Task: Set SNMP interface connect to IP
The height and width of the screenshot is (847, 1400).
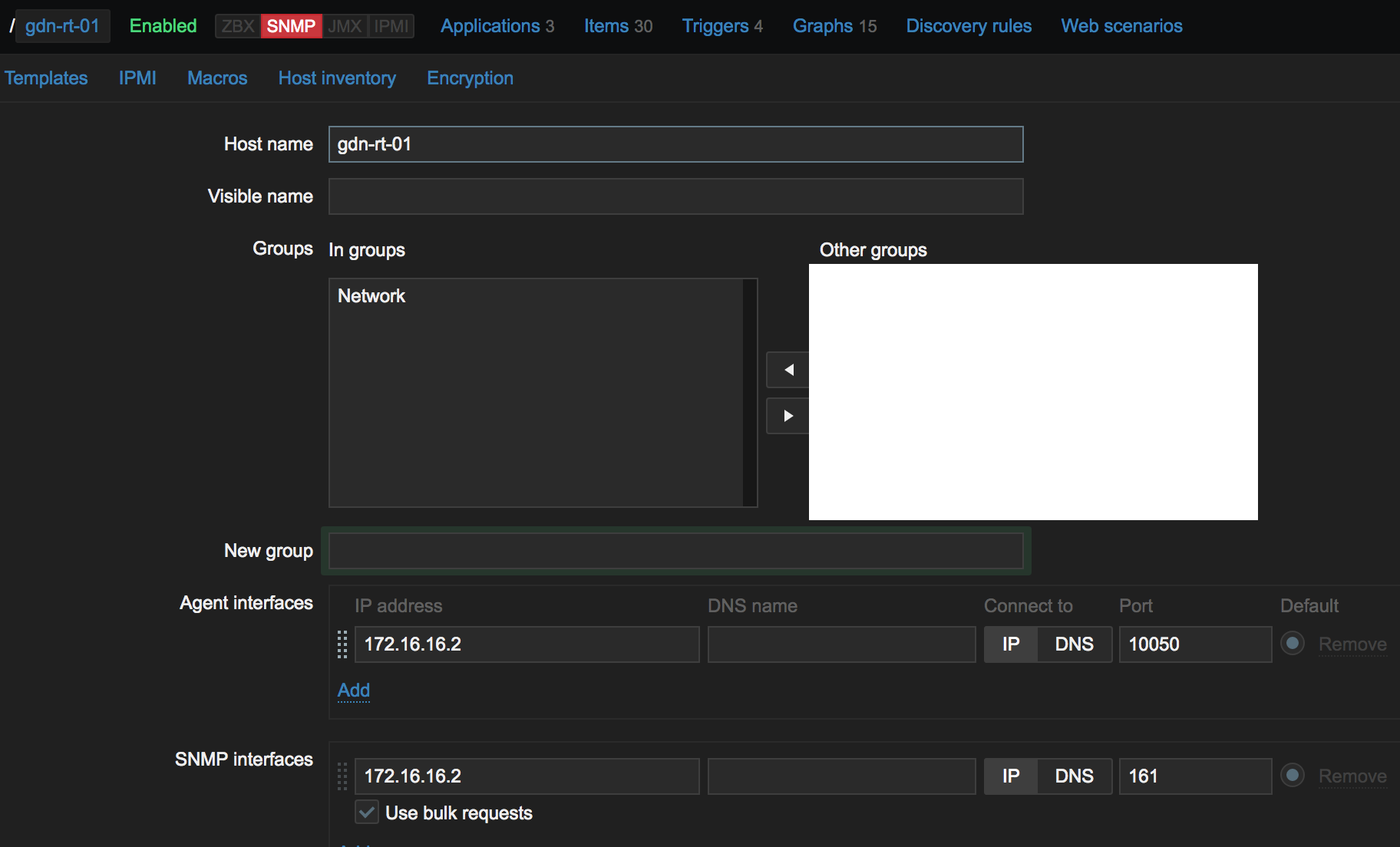Action: coord(1011,776)
